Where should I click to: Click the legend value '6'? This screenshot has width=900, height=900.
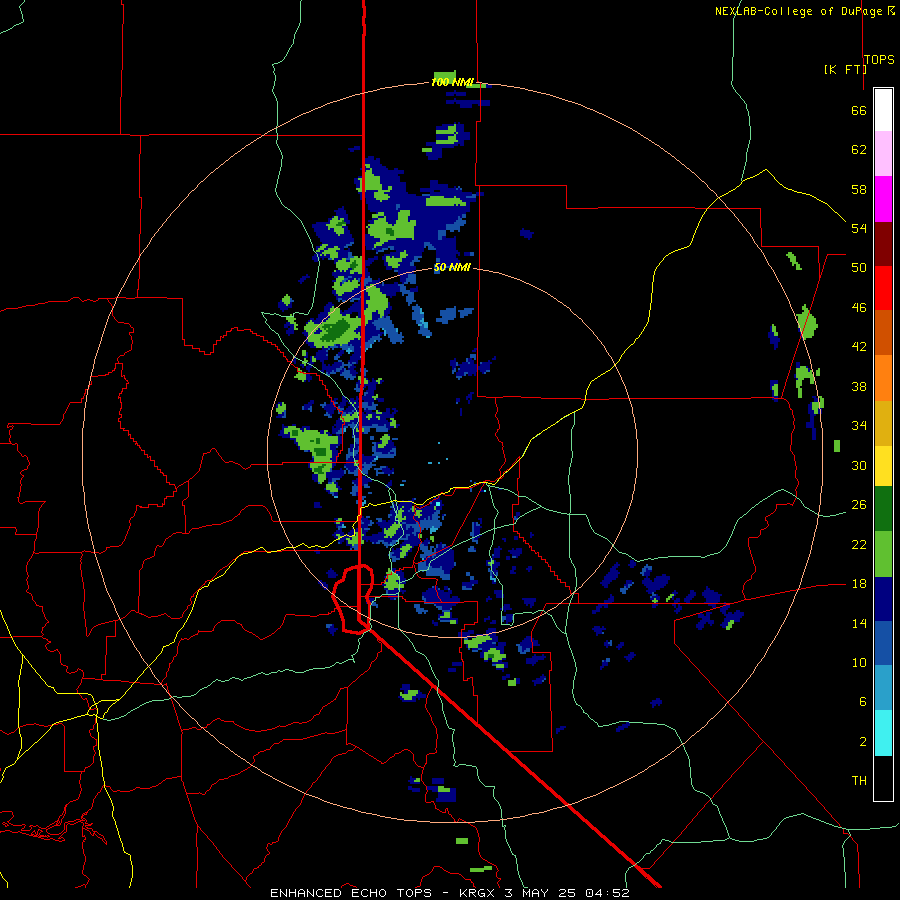point(862,702)
